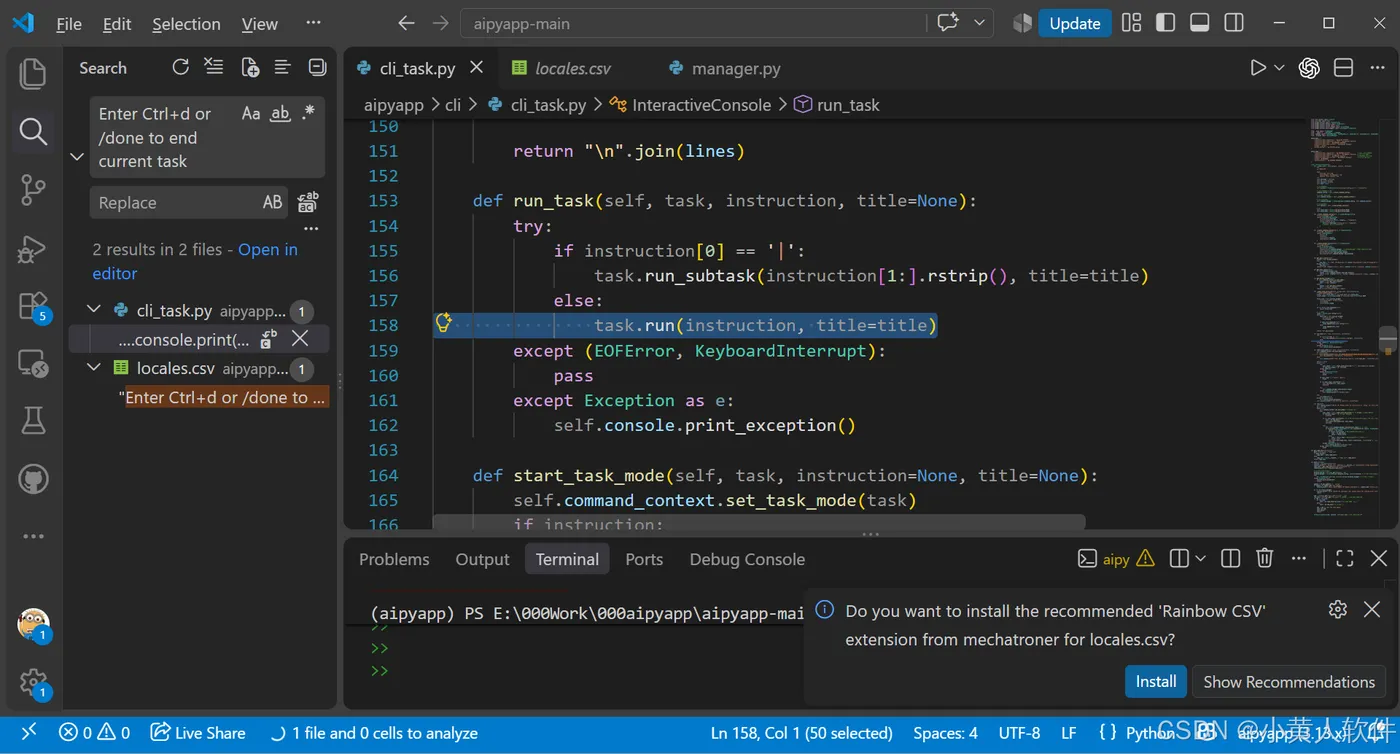This screenshot has height=754, width=1400.
Task: Kill the terminal with trash icon
Action: 1265,558
